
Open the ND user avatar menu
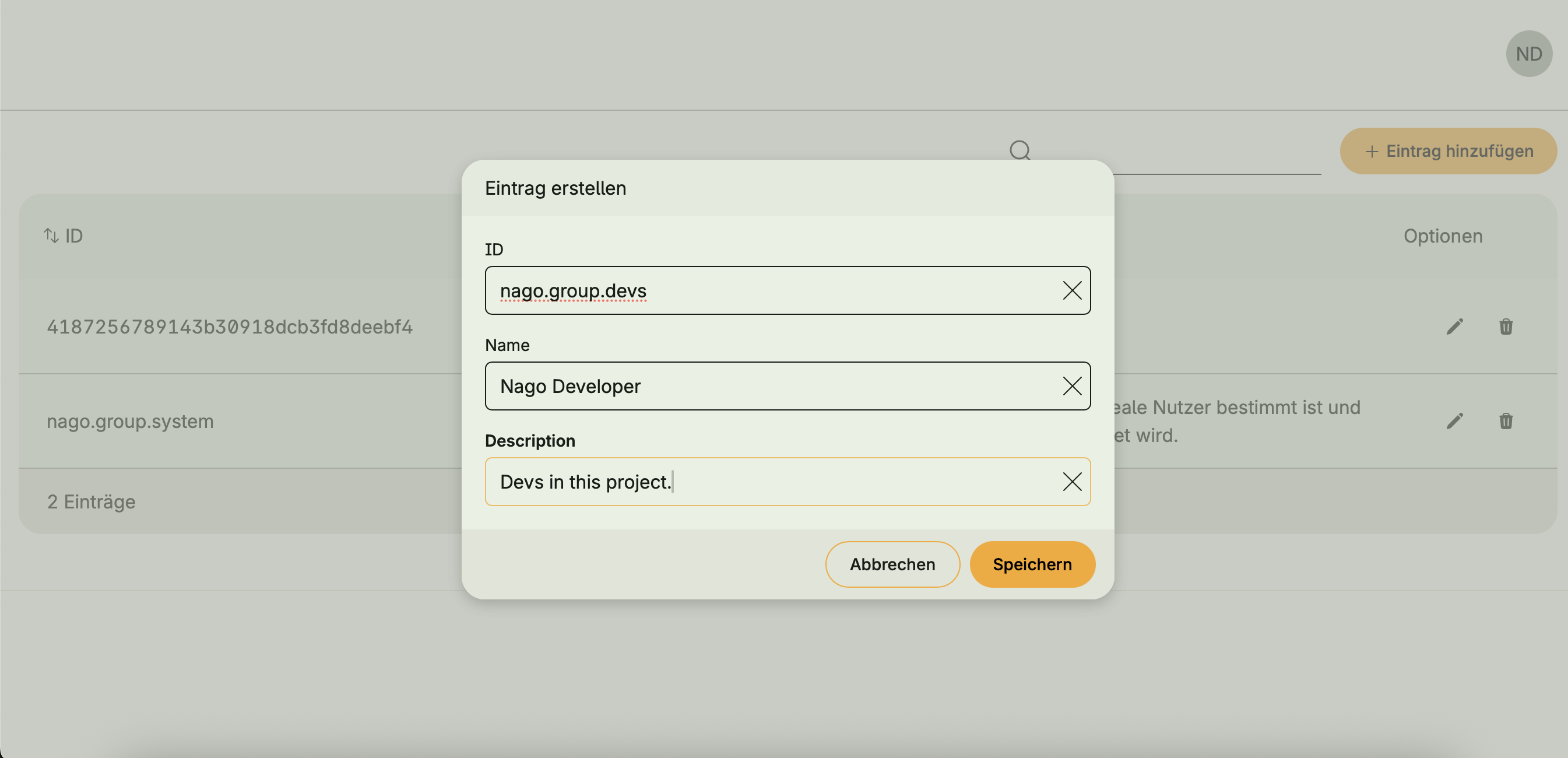pos(1528,54)
